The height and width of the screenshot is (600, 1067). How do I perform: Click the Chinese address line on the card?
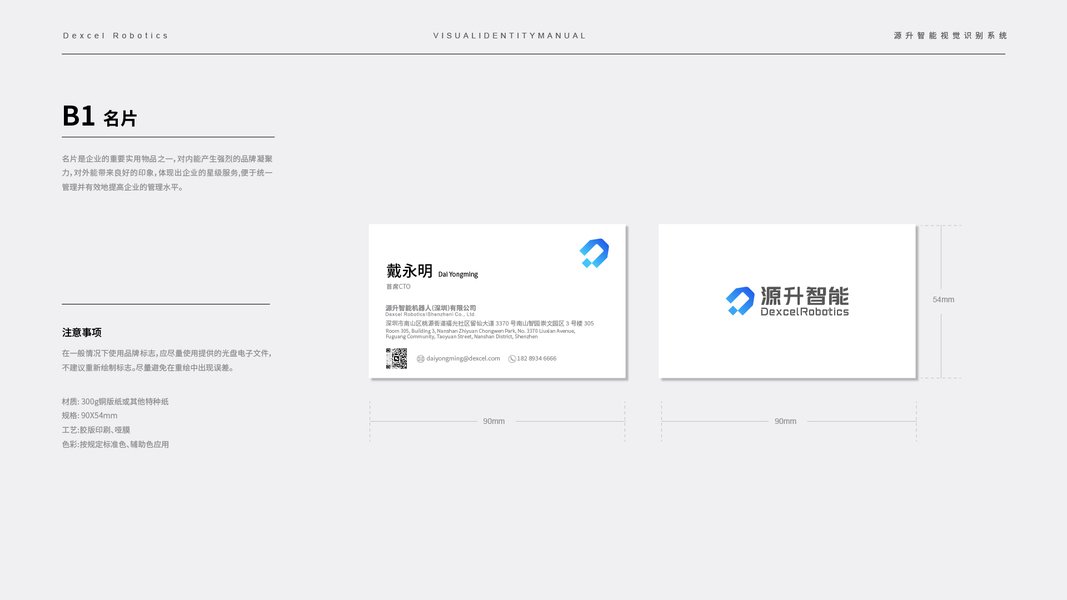click(x=489, y=323)
